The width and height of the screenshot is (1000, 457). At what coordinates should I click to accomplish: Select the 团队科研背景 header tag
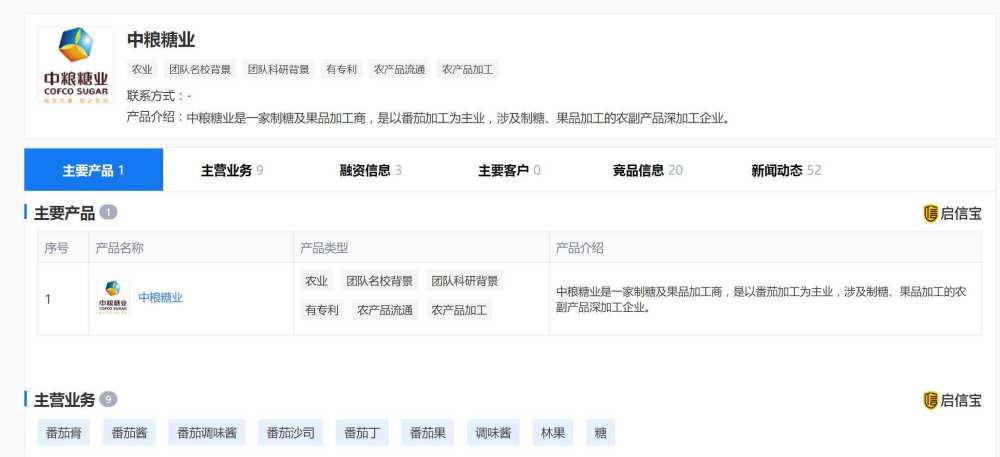(x=279, y=69)
